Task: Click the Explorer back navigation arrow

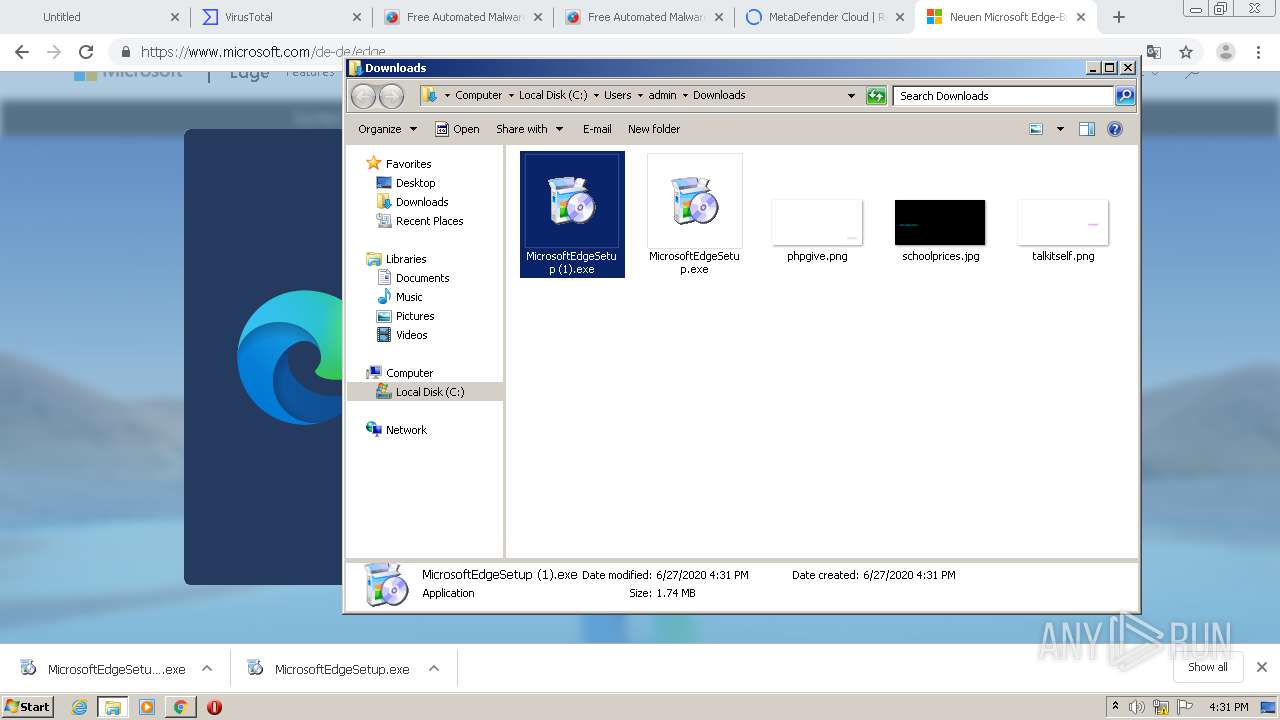Action: tap(363, 96)
